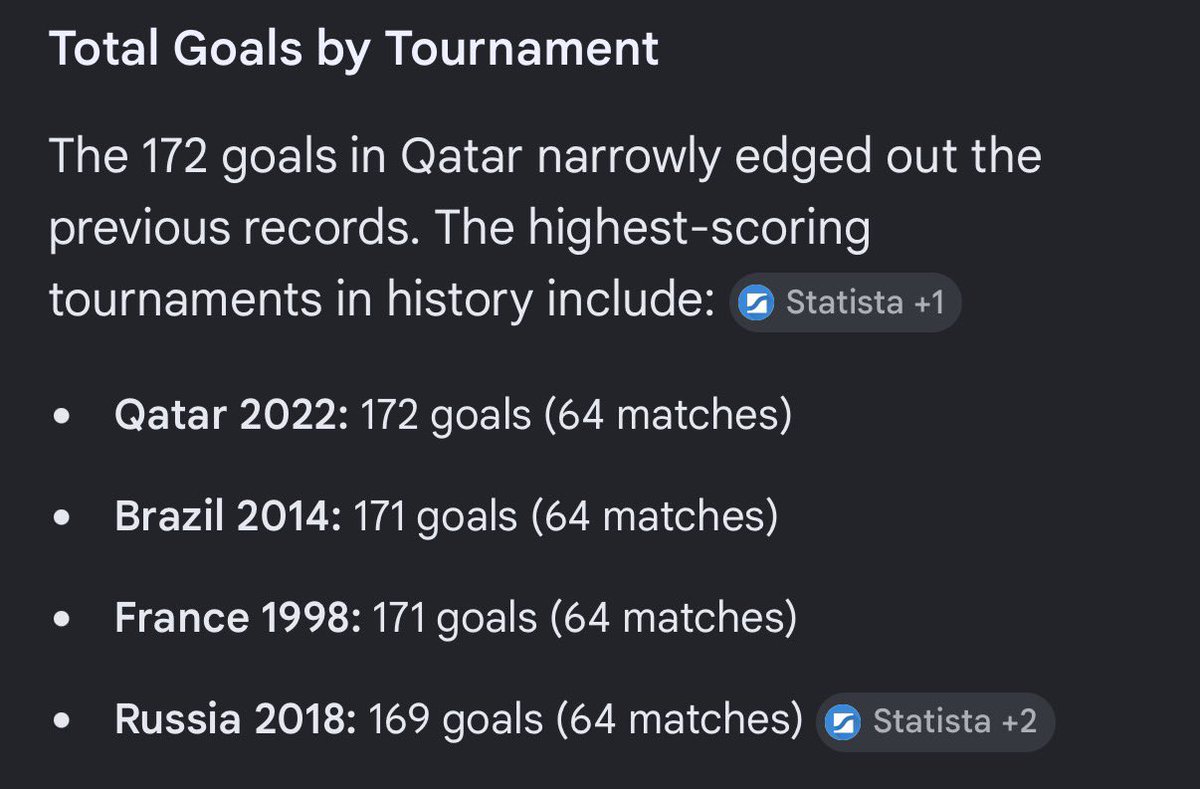Click the bold "Brazil 2014:" label
The width and height of the screenshot is (1200, 789).
[229, 518]
